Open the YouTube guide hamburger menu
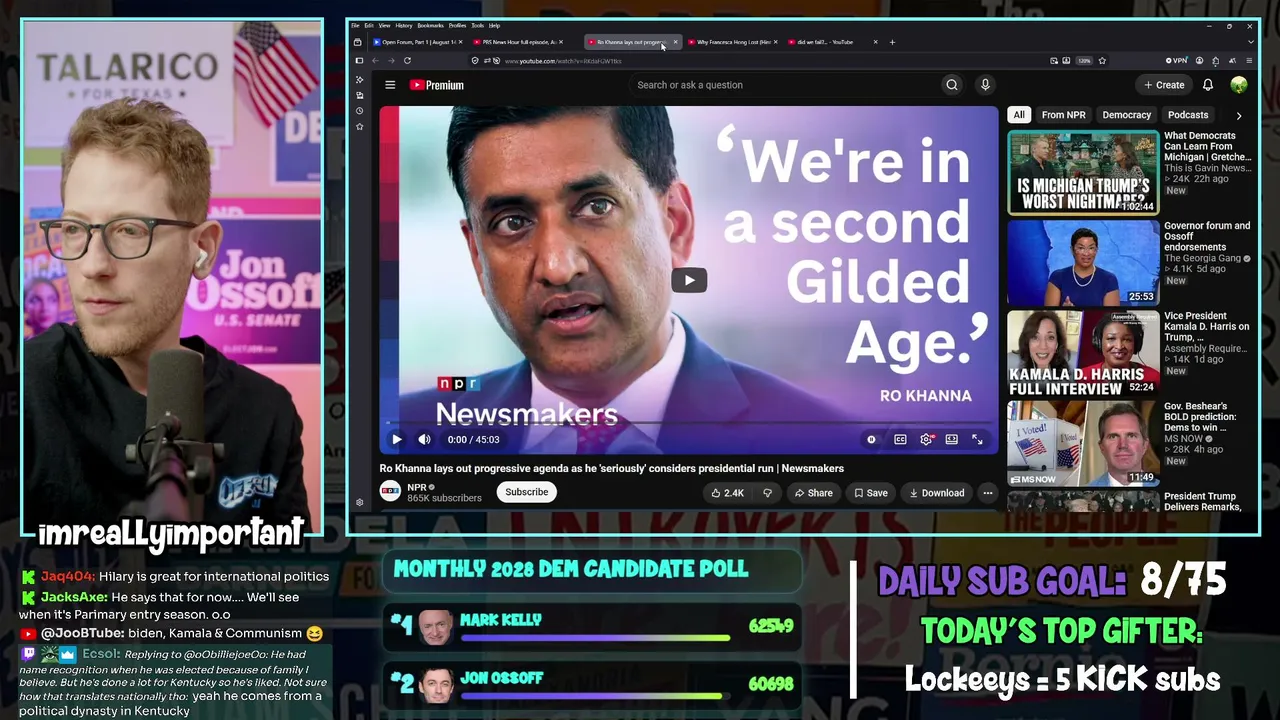1280x720 pixels. coord(390,85)
